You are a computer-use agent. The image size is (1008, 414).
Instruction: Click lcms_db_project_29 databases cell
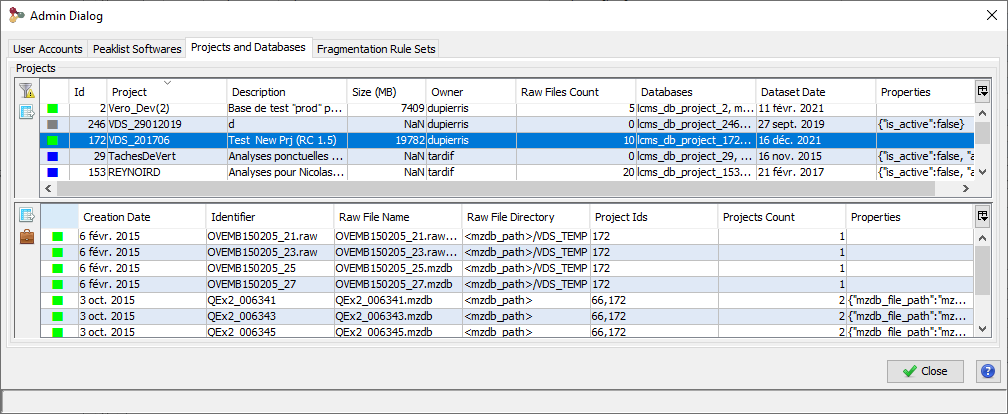696,156
